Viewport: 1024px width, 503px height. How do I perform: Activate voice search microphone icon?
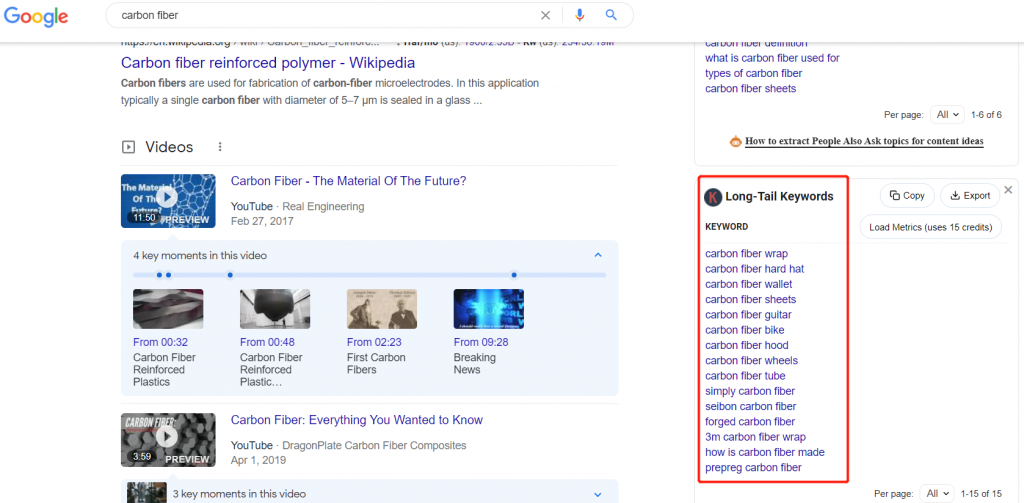(579, 16)
